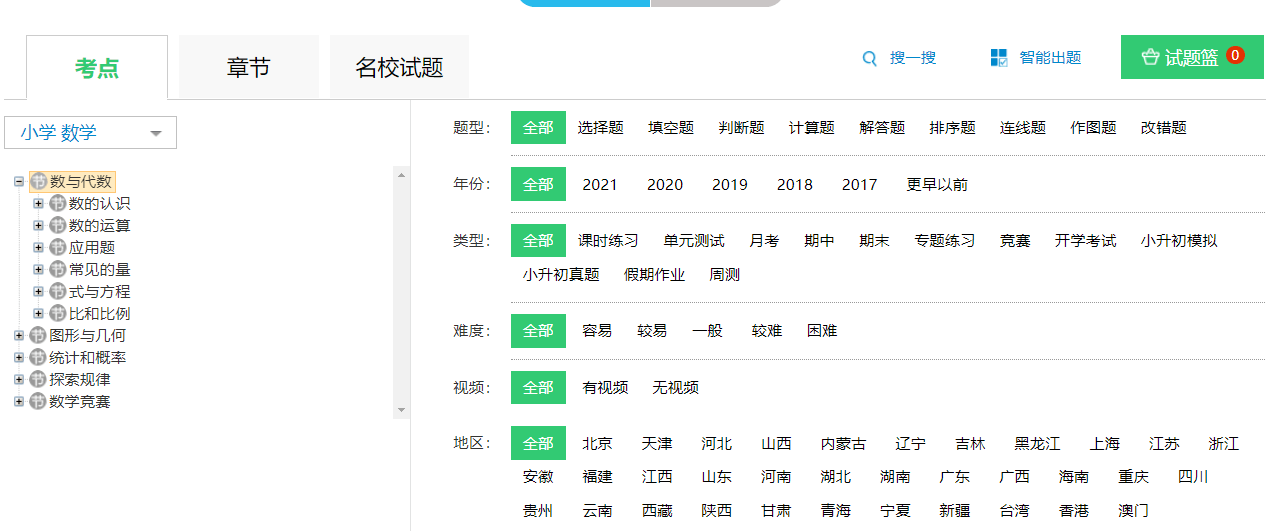Click the node icon next to 数的运算
The image size is (1266, 531).
coord(58,226)
